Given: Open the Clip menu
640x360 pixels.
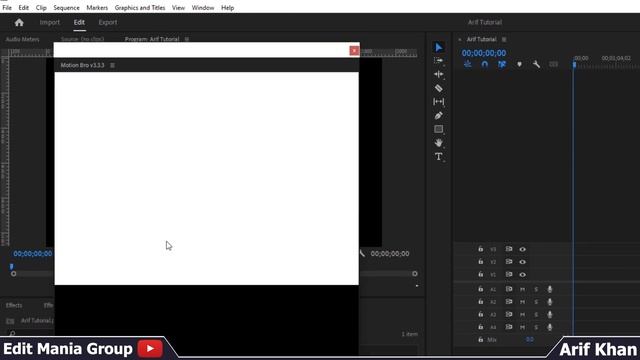Looking at the screenshot, I should [41, 8].
